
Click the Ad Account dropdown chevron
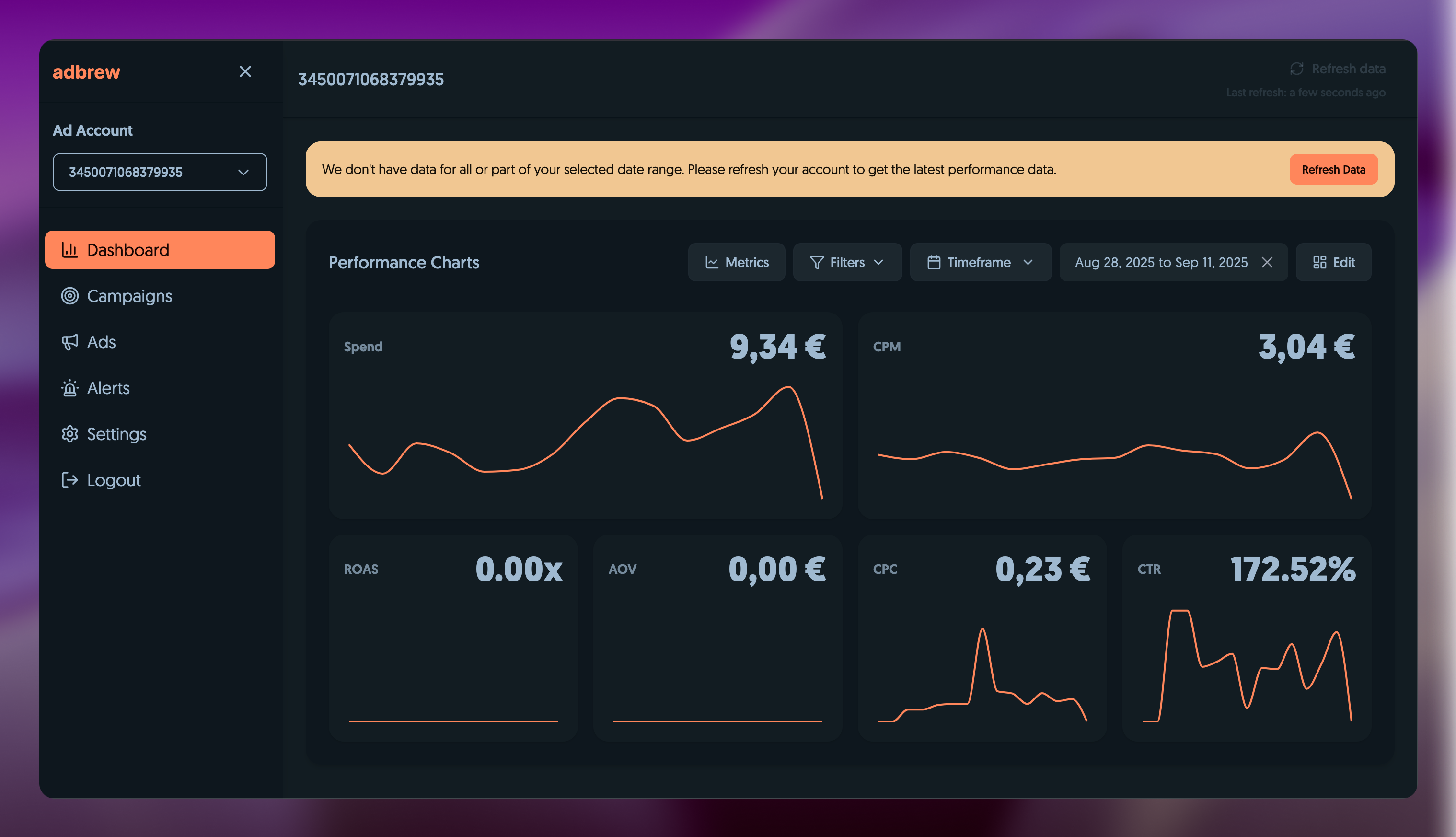pos(243,172)
